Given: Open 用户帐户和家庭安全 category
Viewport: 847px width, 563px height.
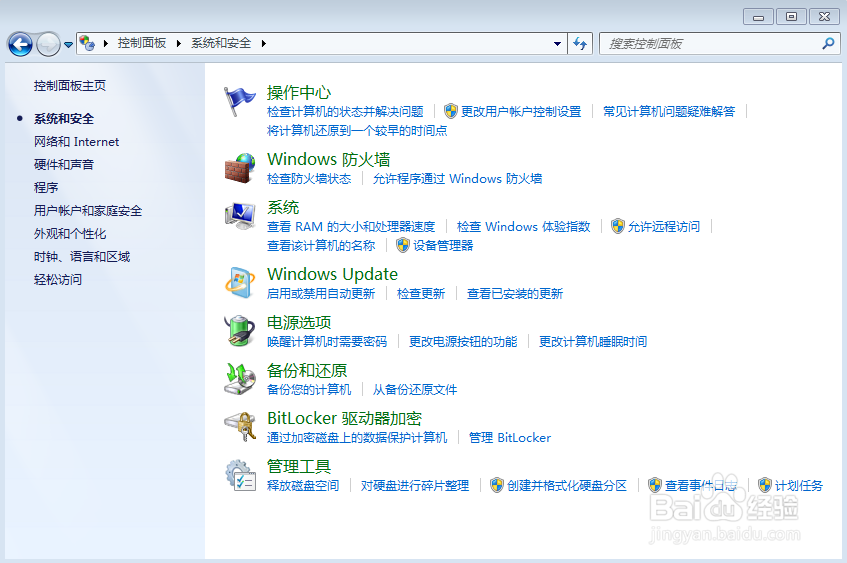Looking at the screenshot, I should [88, 211].
